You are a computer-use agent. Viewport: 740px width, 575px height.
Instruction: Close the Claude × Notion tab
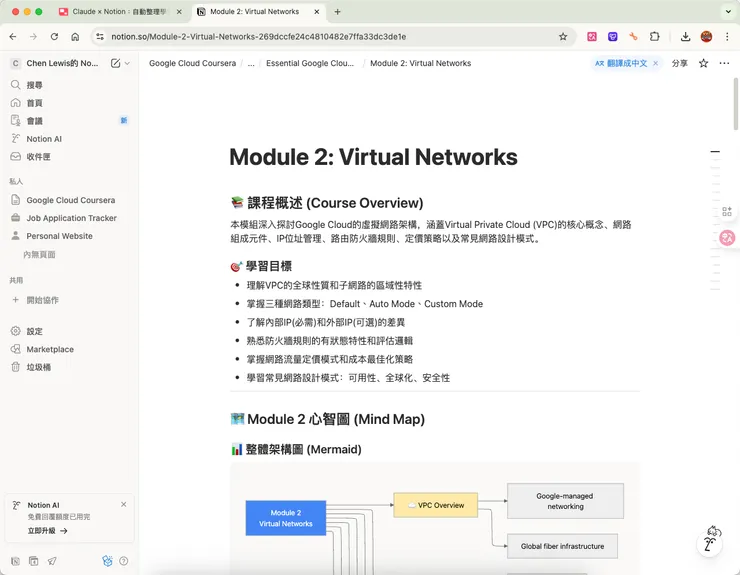point(179,12)
